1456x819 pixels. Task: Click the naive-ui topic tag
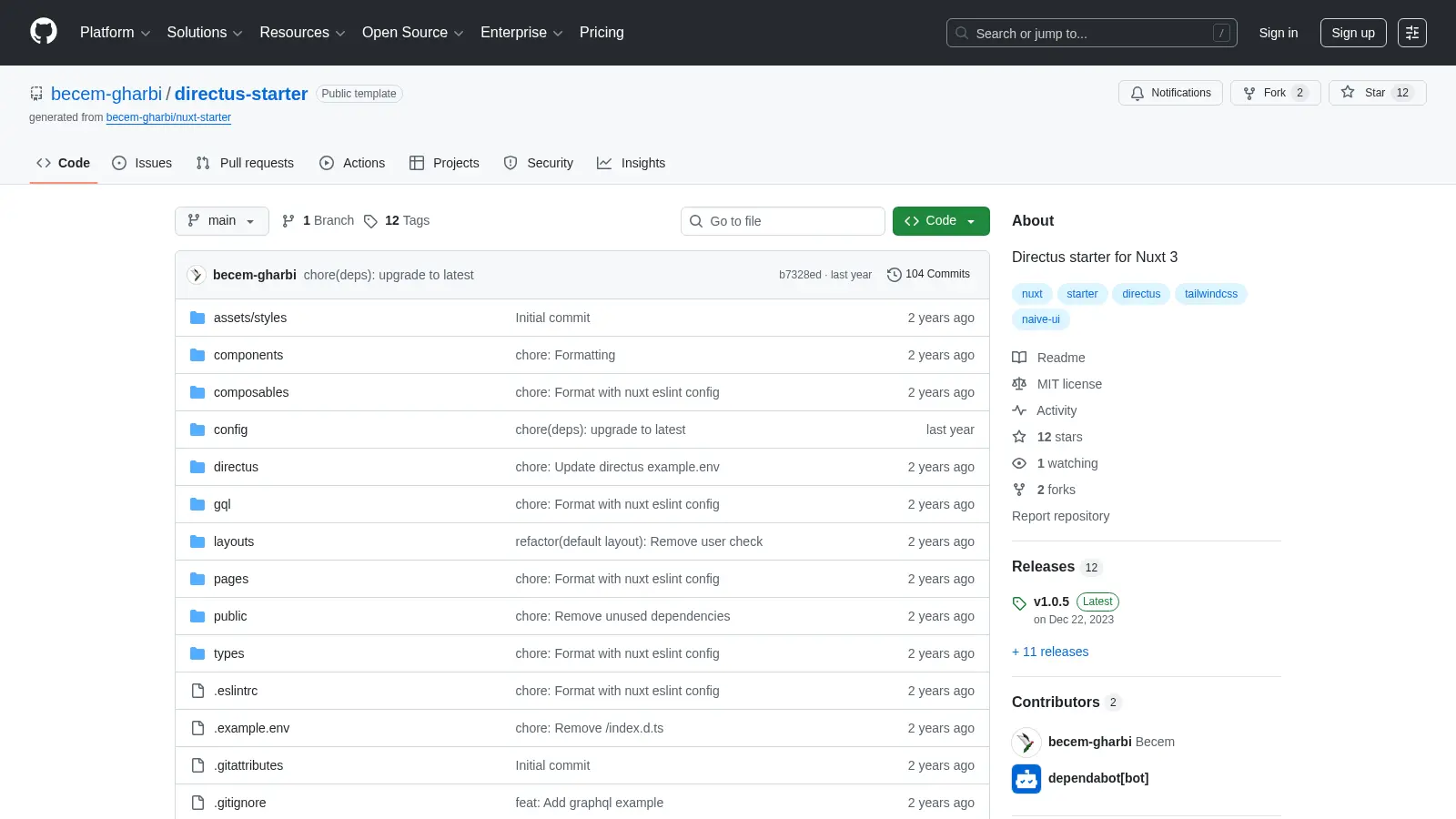pyautogui.click(x=1041, y=319)
